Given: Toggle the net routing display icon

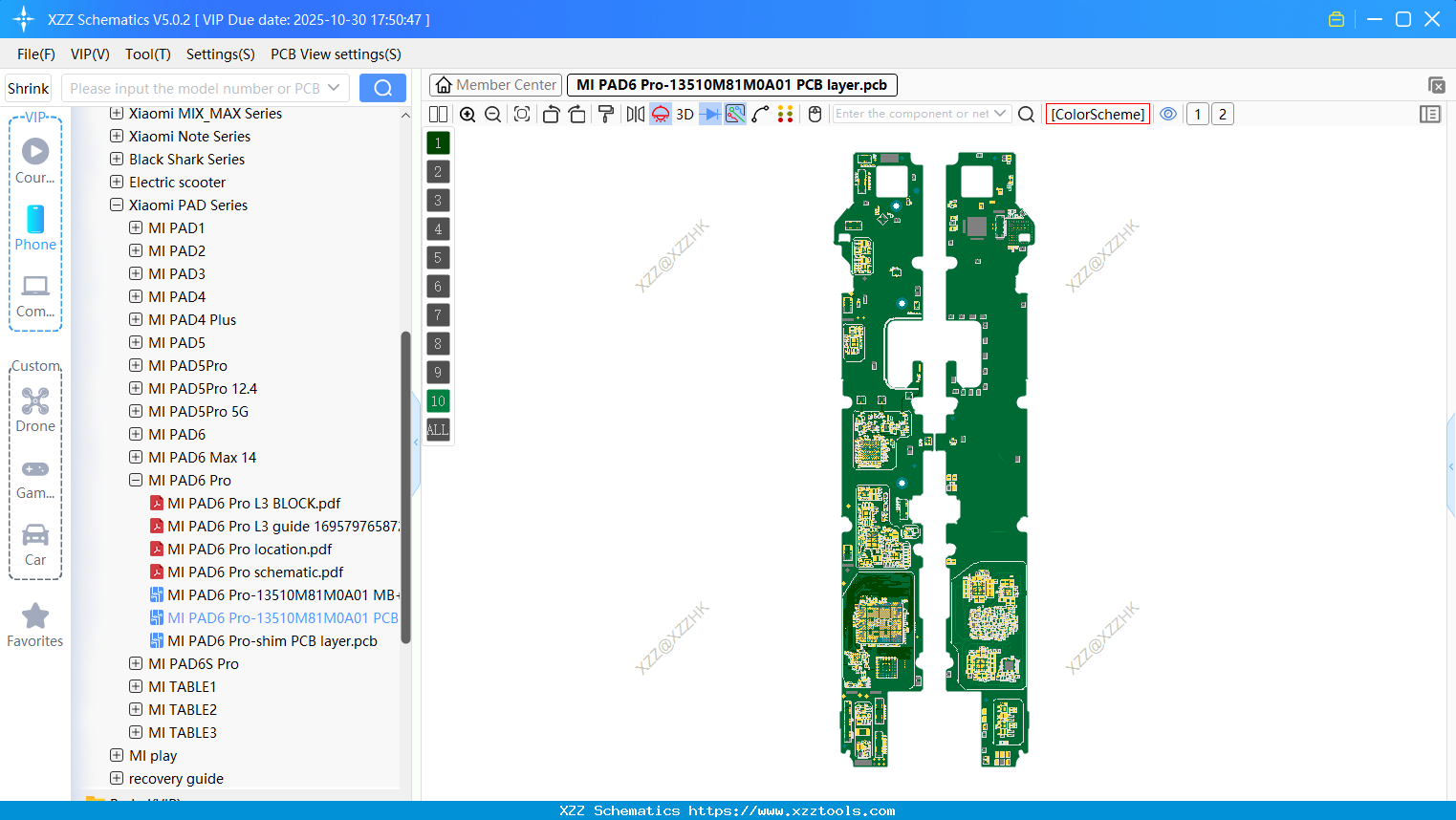Looking at the screenshot, I should click(x=735, y=115).
